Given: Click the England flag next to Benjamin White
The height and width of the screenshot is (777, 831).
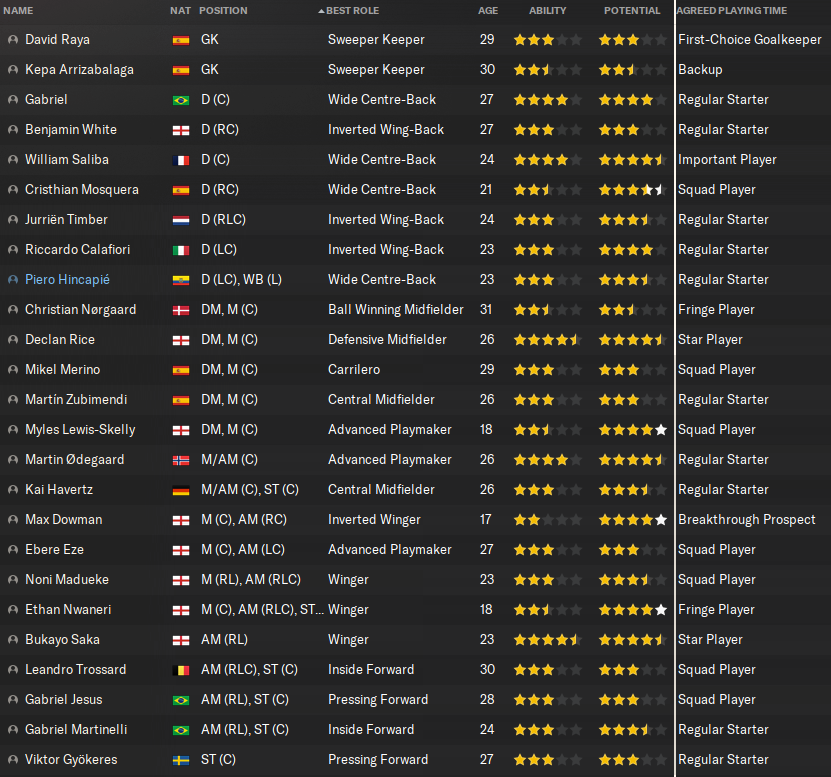Looking at the screenshot, I should [181, 130].
